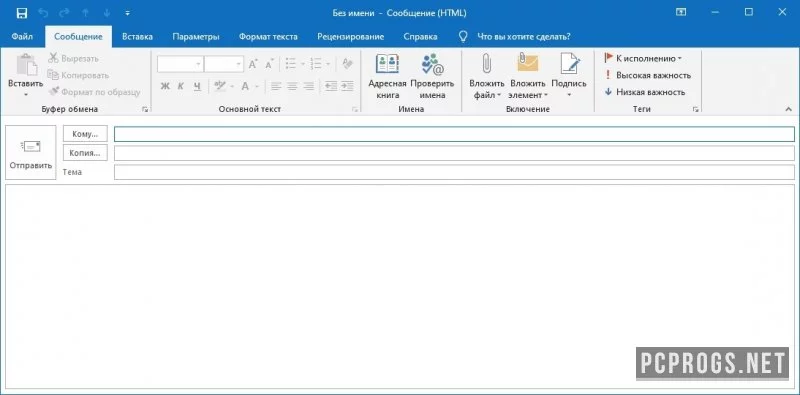Screen dimensions: 800x395
Task: Go to previous item (up arrow)
Action: [86, 13]
